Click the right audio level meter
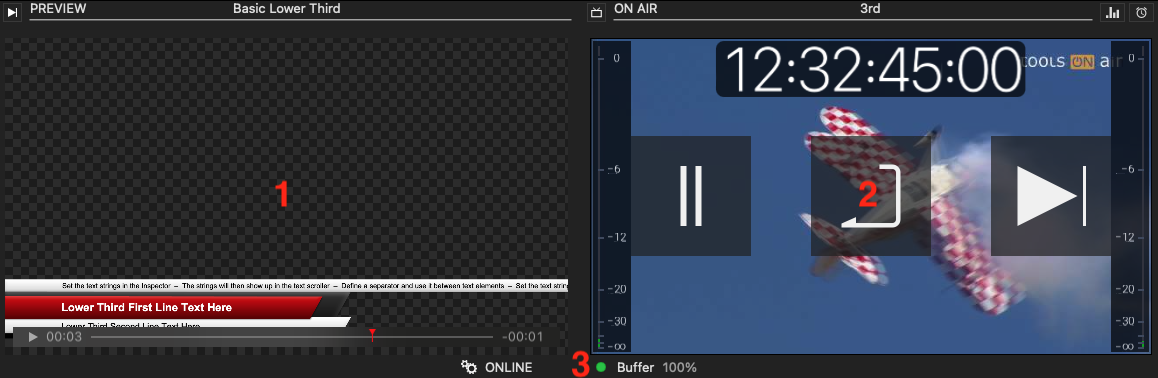 click(x=1130, y=196)
